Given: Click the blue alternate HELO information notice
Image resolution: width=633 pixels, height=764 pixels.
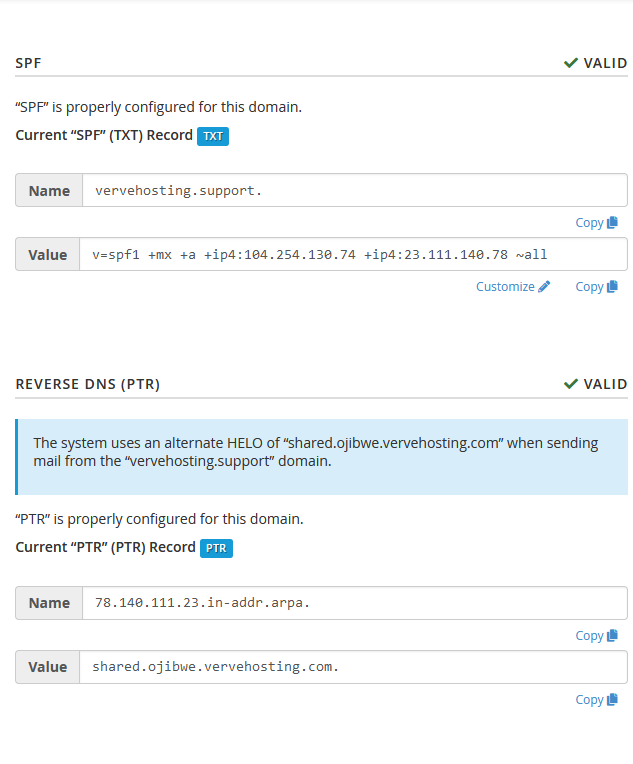Looking at the screenshot, I should (322, 457).
